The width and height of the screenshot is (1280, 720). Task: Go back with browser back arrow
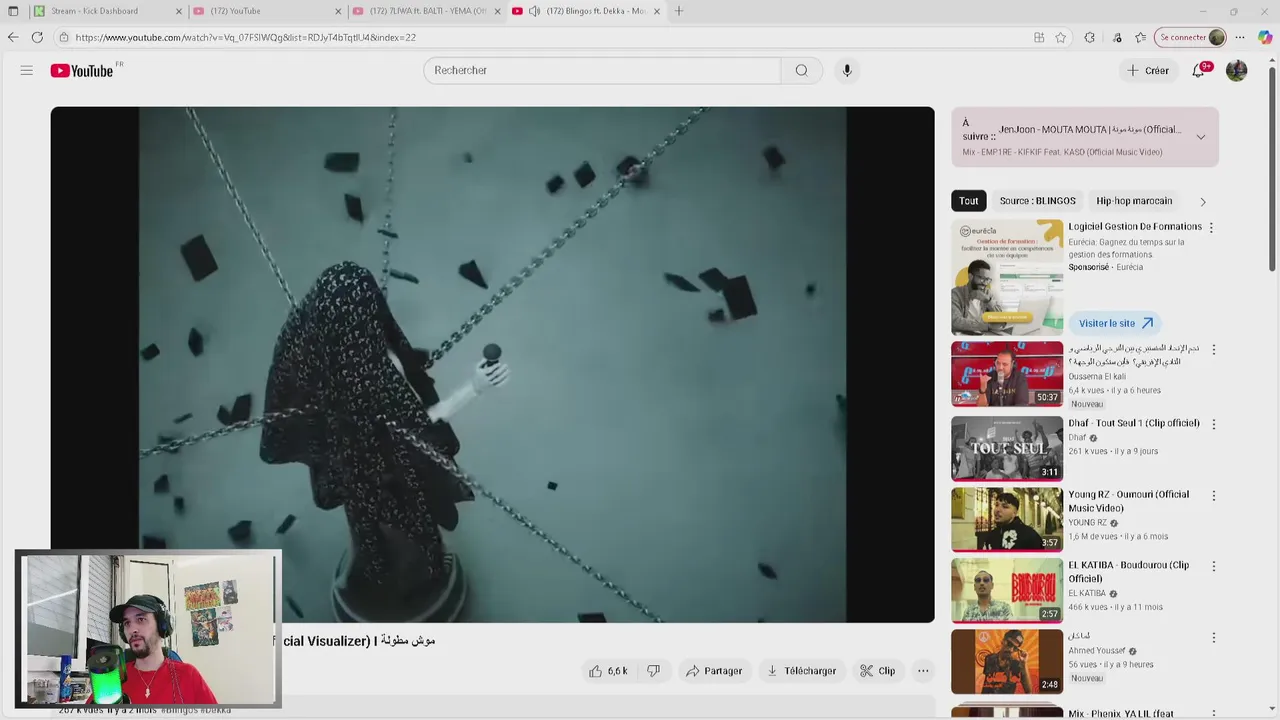[x=13, y=37]
